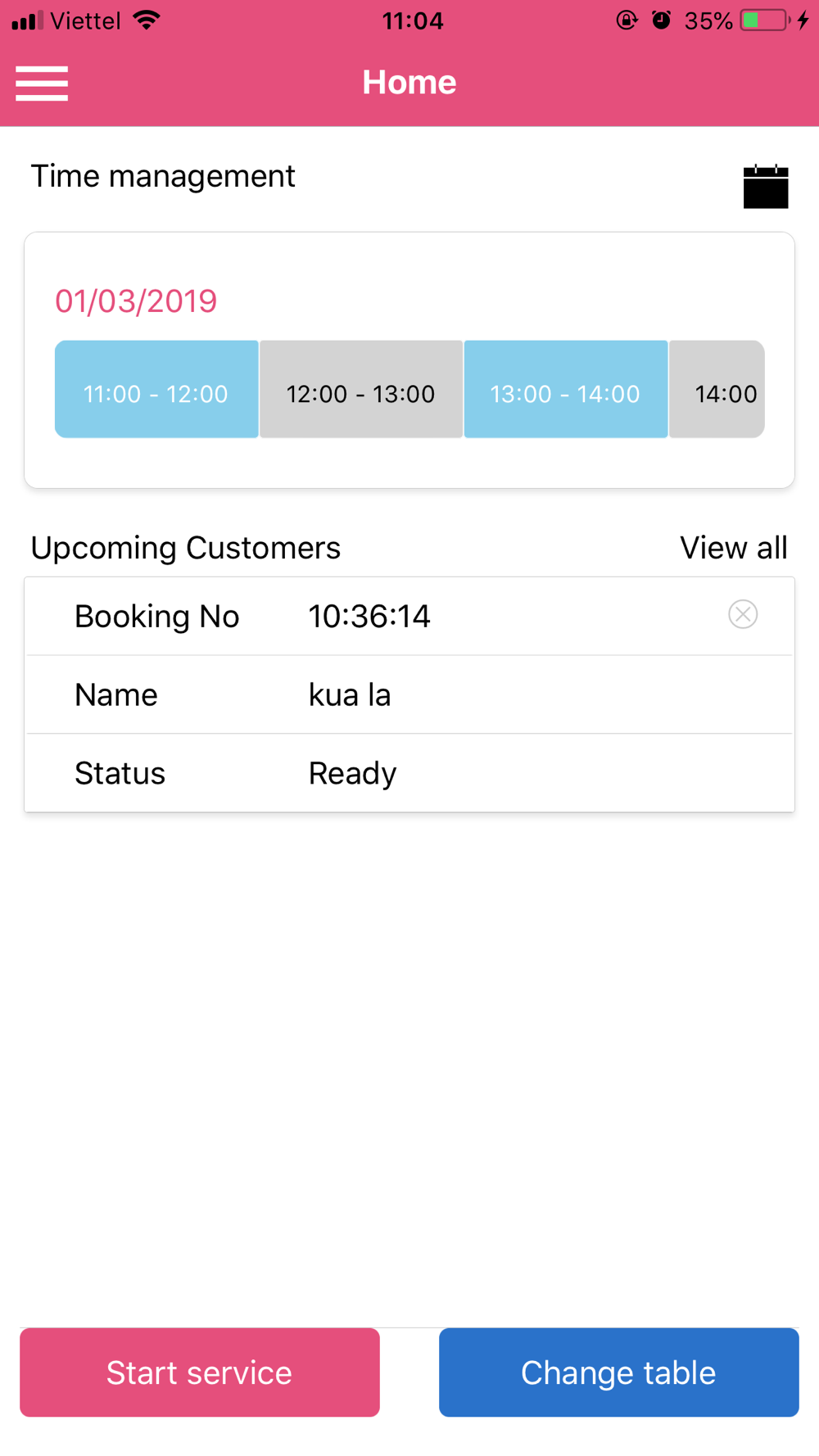
Task: Select the 13:00 - 14:00 time slot
Action: click(x=566, y=389)
